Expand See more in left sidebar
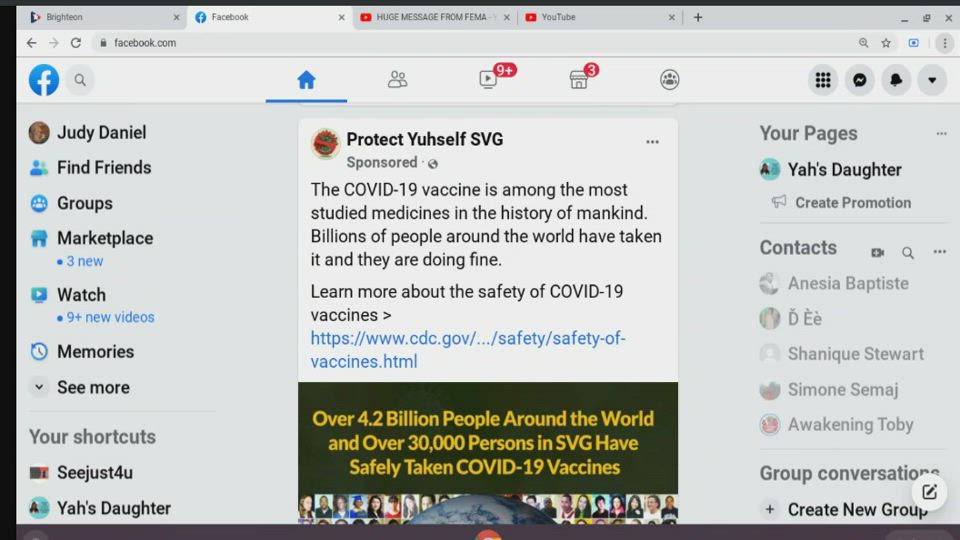Image resolution: width=960 pixels, height=540 pixels. [92, 387]
